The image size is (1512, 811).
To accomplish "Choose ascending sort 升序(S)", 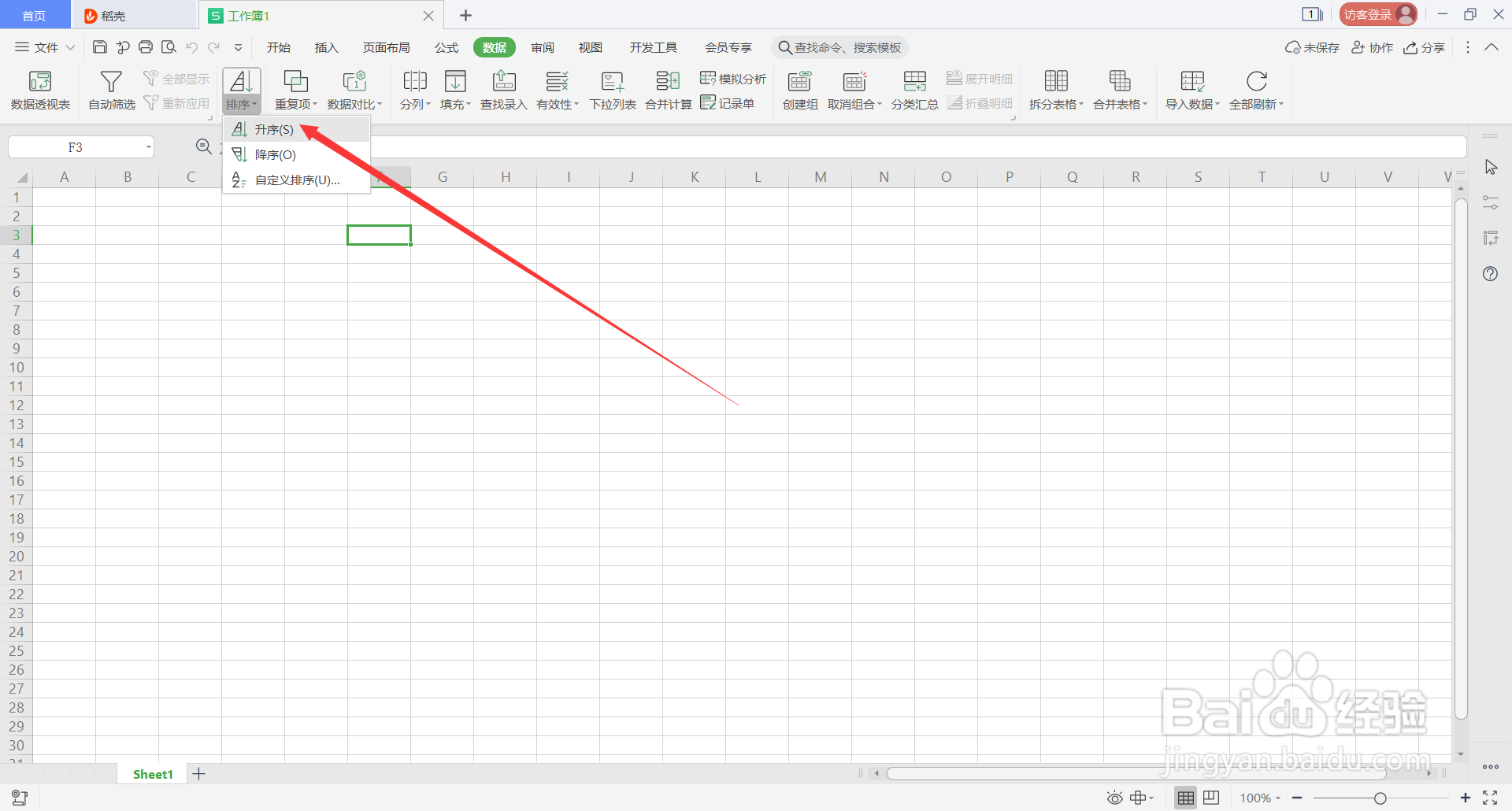I will coord(297,129).
